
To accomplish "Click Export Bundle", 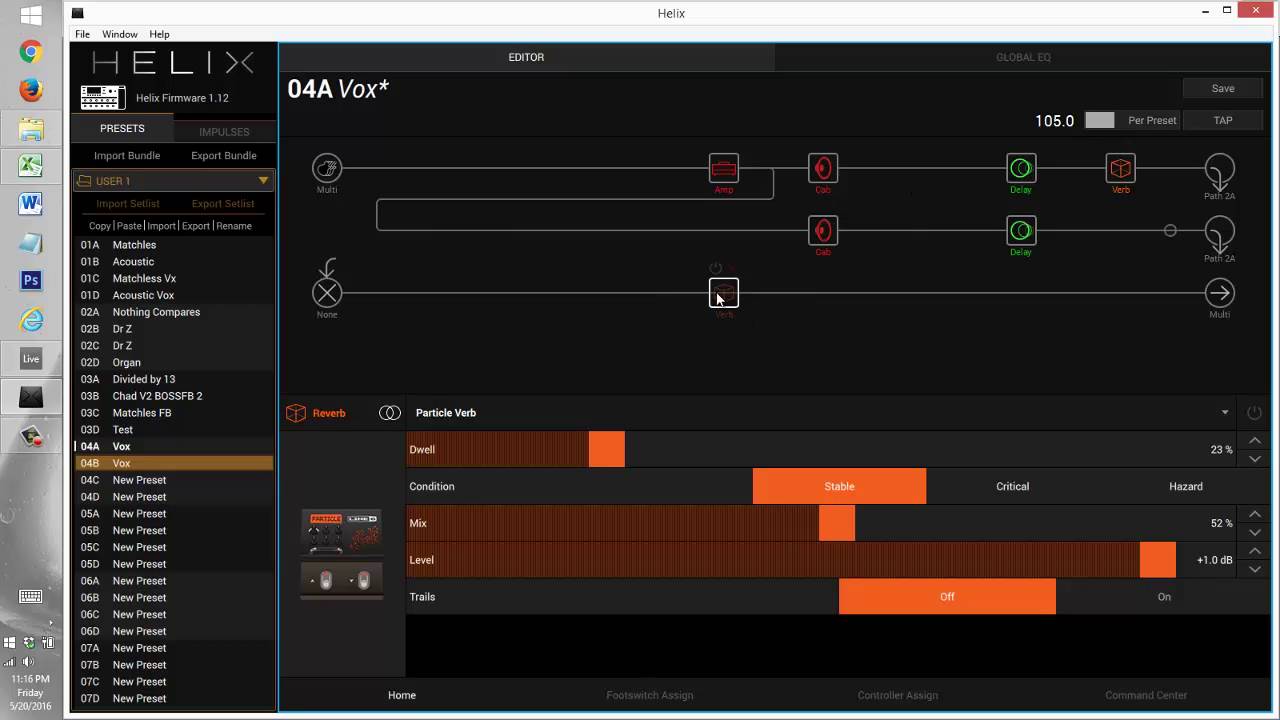I will pos(224,156).
